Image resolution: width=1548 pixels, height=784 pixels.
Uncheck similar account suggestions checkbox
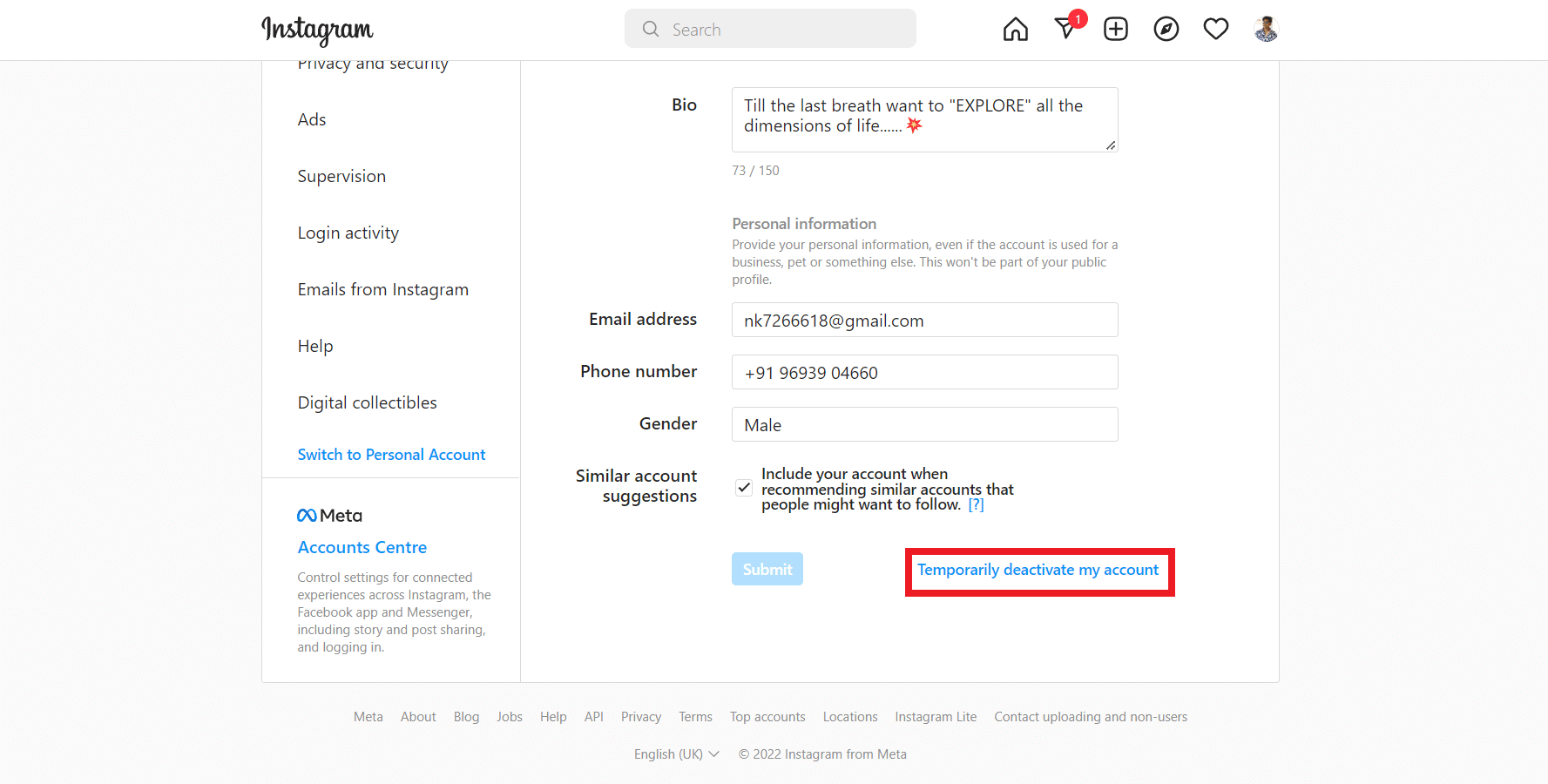click(x=744, y=488)
